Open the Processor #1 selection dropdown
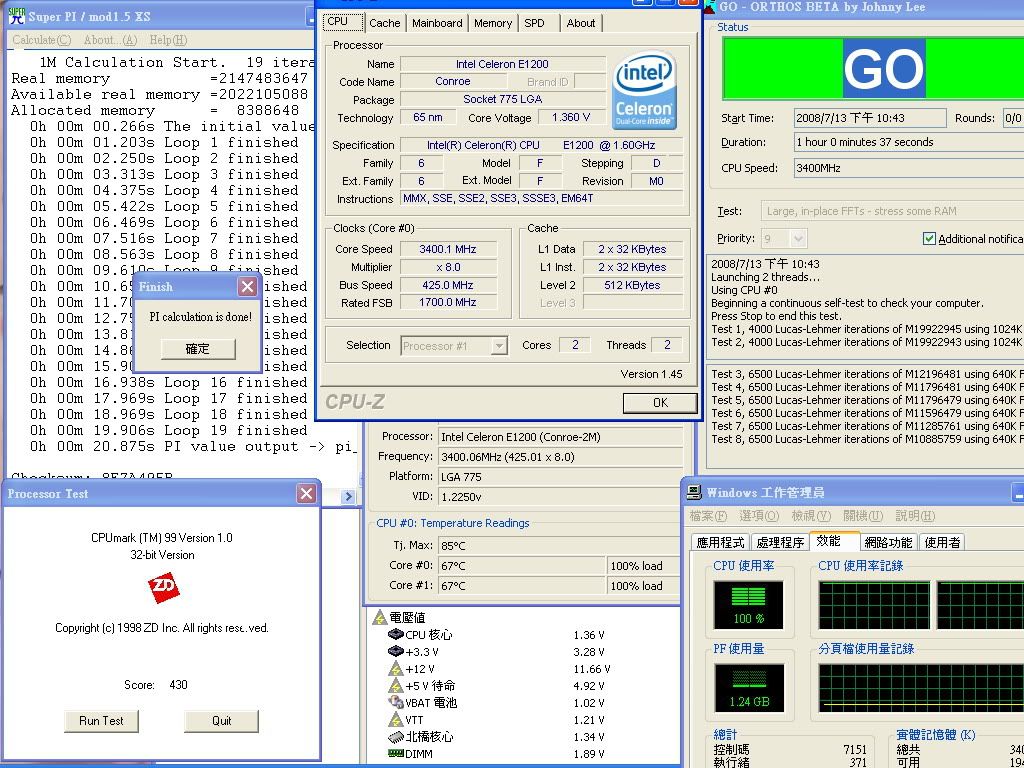The width and height of the screenshot is (1024, 768). click(x=499, y=345)
